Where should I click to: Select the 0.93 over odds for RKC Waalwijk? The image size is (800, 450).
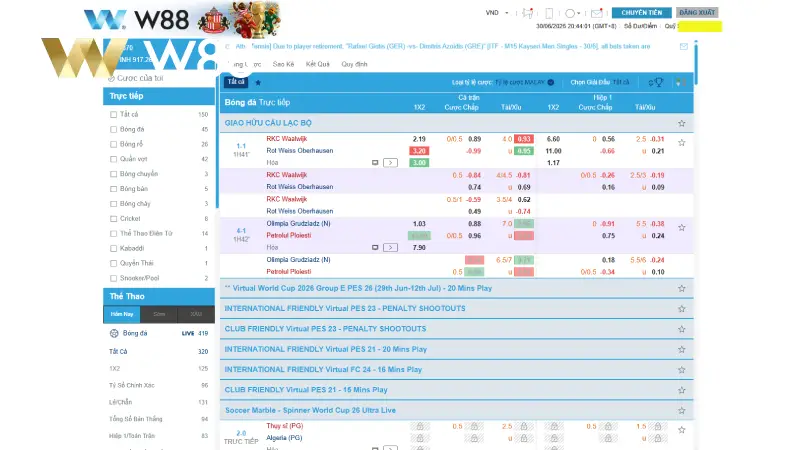point(523,139)
